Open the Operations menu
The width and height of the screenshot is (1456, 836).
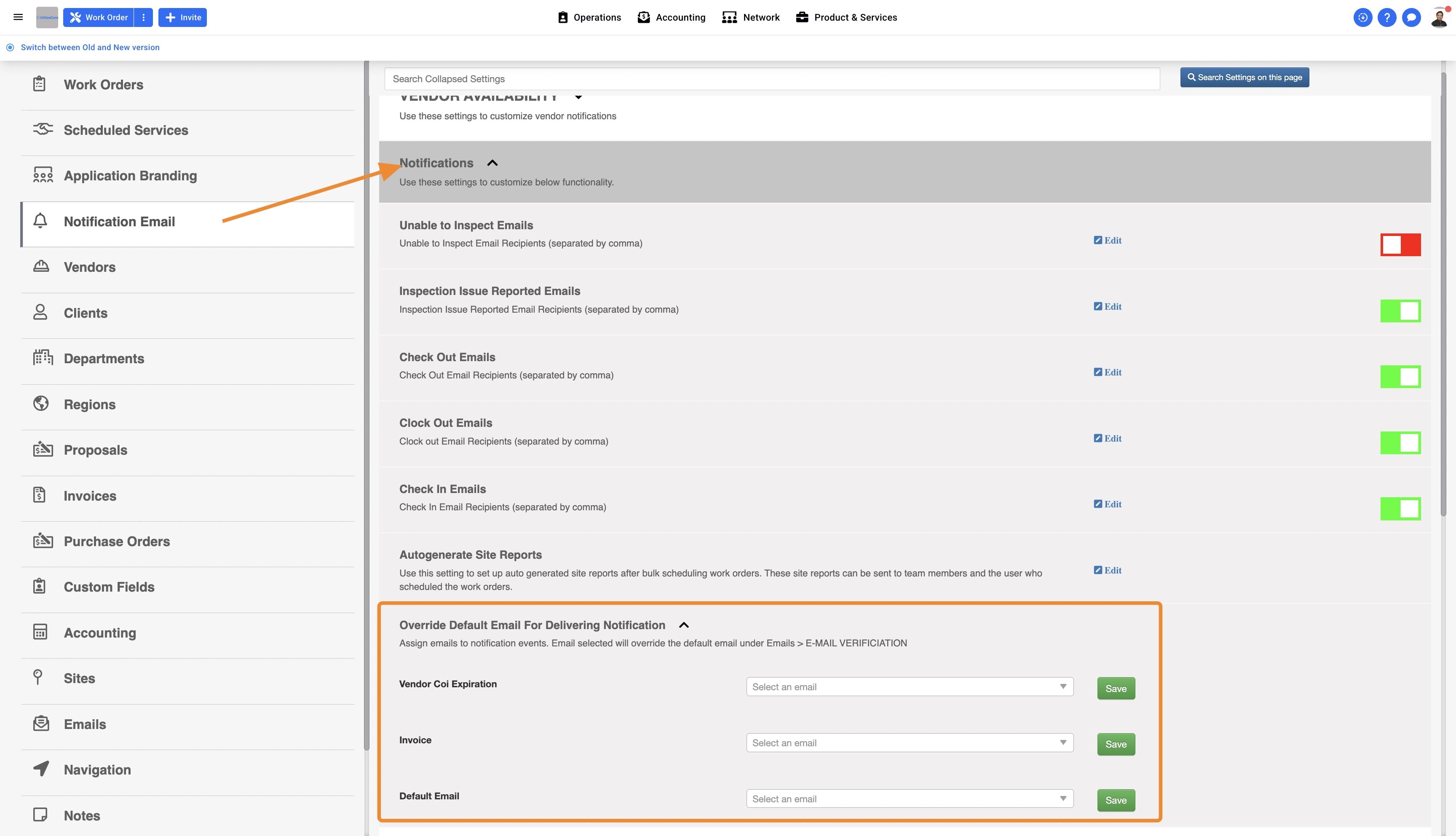(589, 17)
